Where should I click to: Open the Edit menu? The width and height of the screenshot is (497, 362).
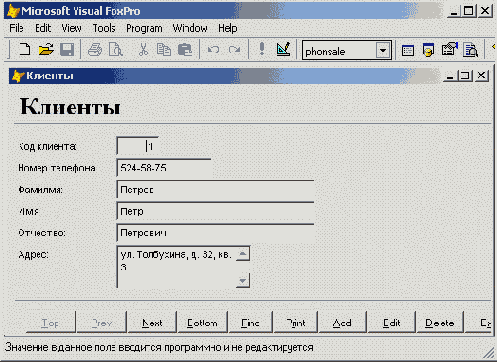43,28
